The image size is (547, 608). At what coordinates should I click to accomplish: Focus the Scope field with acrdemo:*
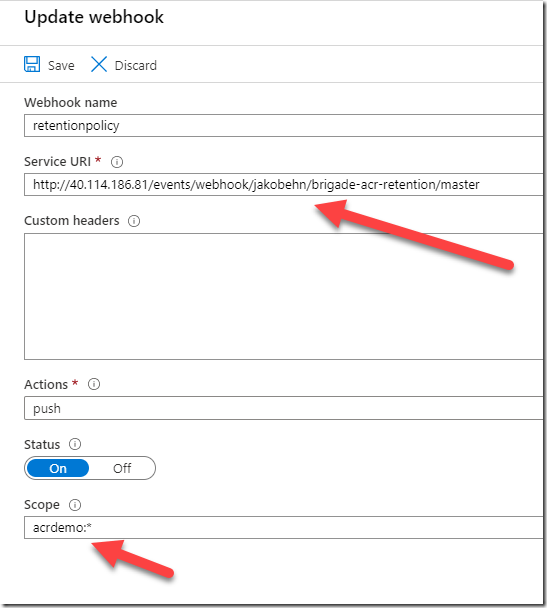283,527
